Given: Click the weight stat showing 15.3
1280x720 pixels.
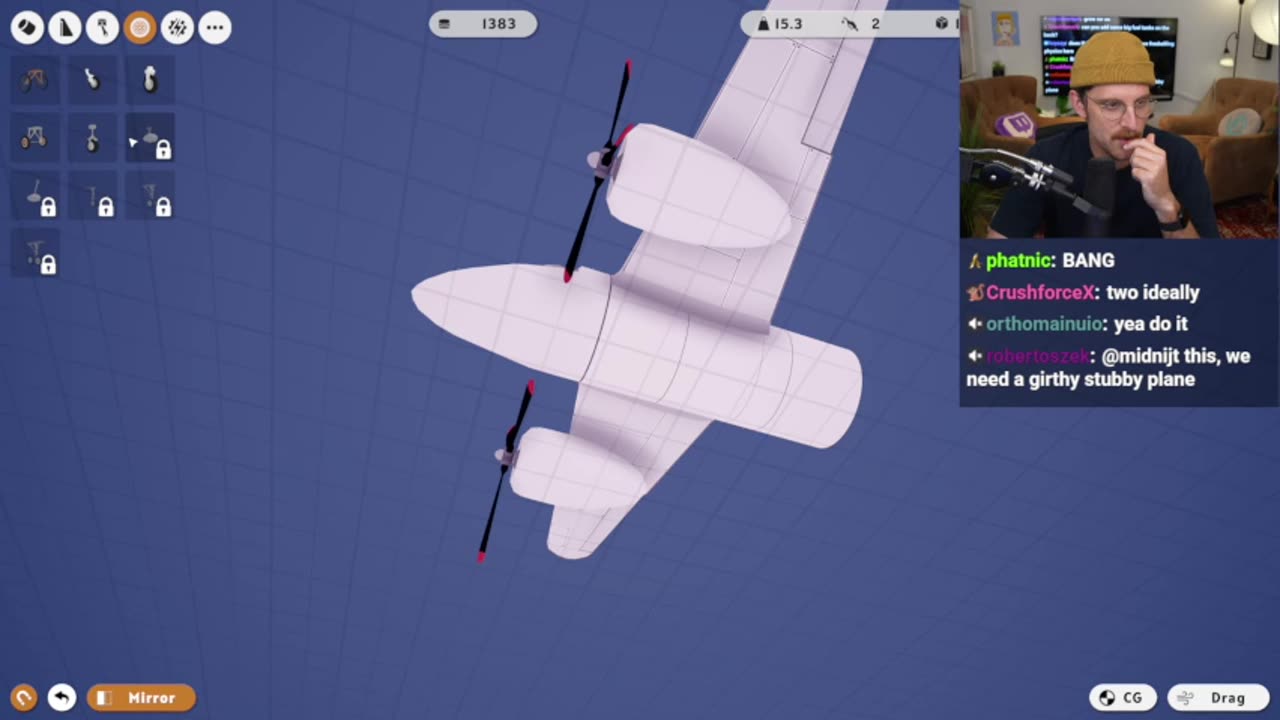Looking at the screenshot, I should tap(780, 24).
